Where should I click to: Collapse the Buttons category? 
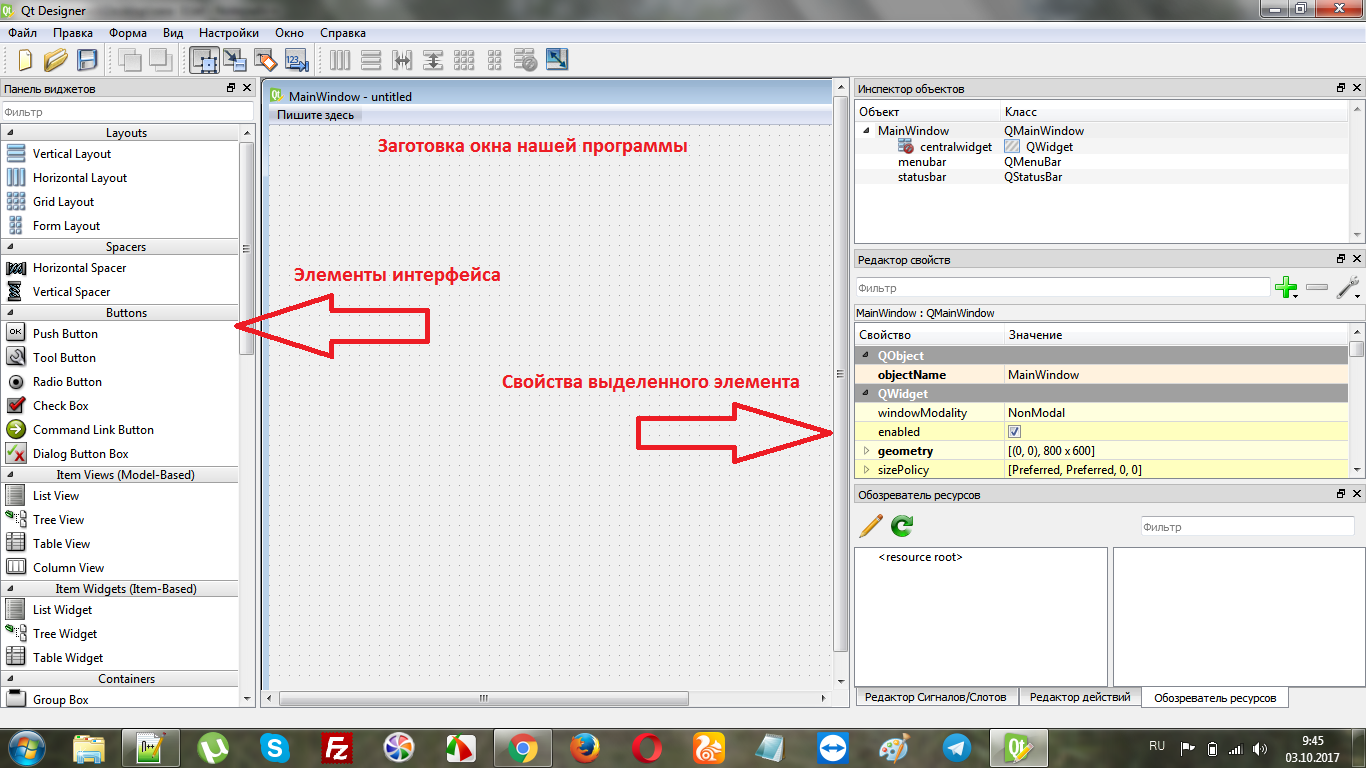[x=11, y=313]
